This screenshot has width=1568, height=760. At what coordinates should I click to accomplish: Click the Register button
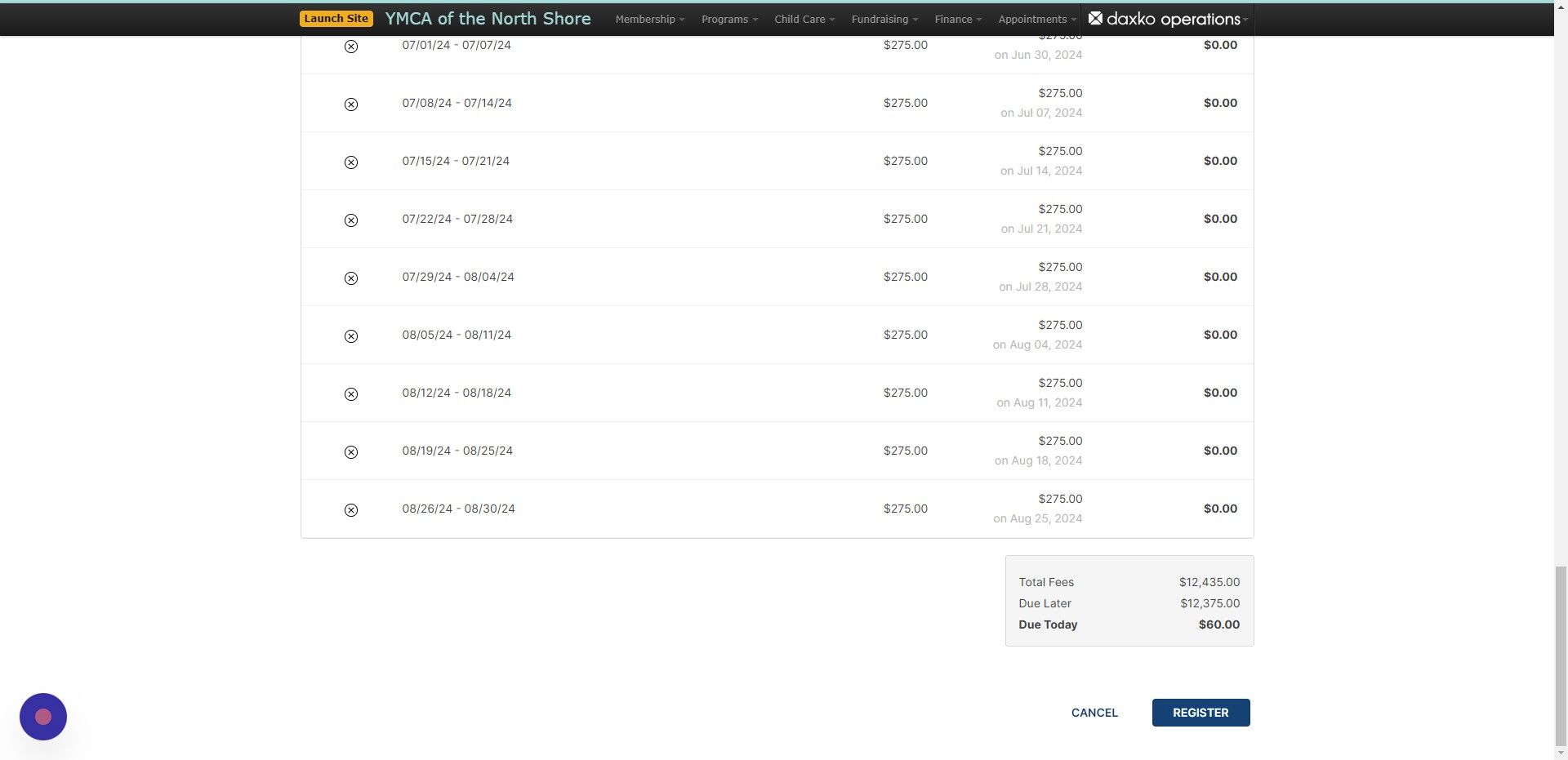pos(1200,713)
